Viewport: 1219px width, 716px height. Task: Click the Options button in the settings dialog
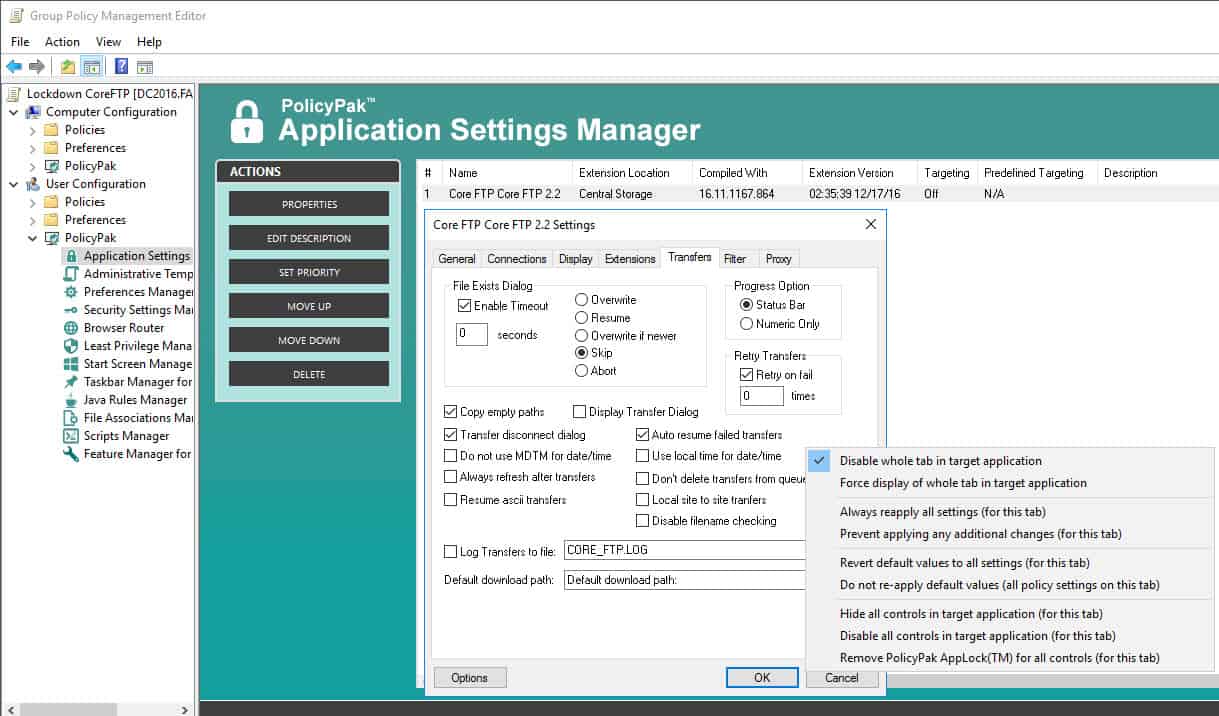[469, 678]
